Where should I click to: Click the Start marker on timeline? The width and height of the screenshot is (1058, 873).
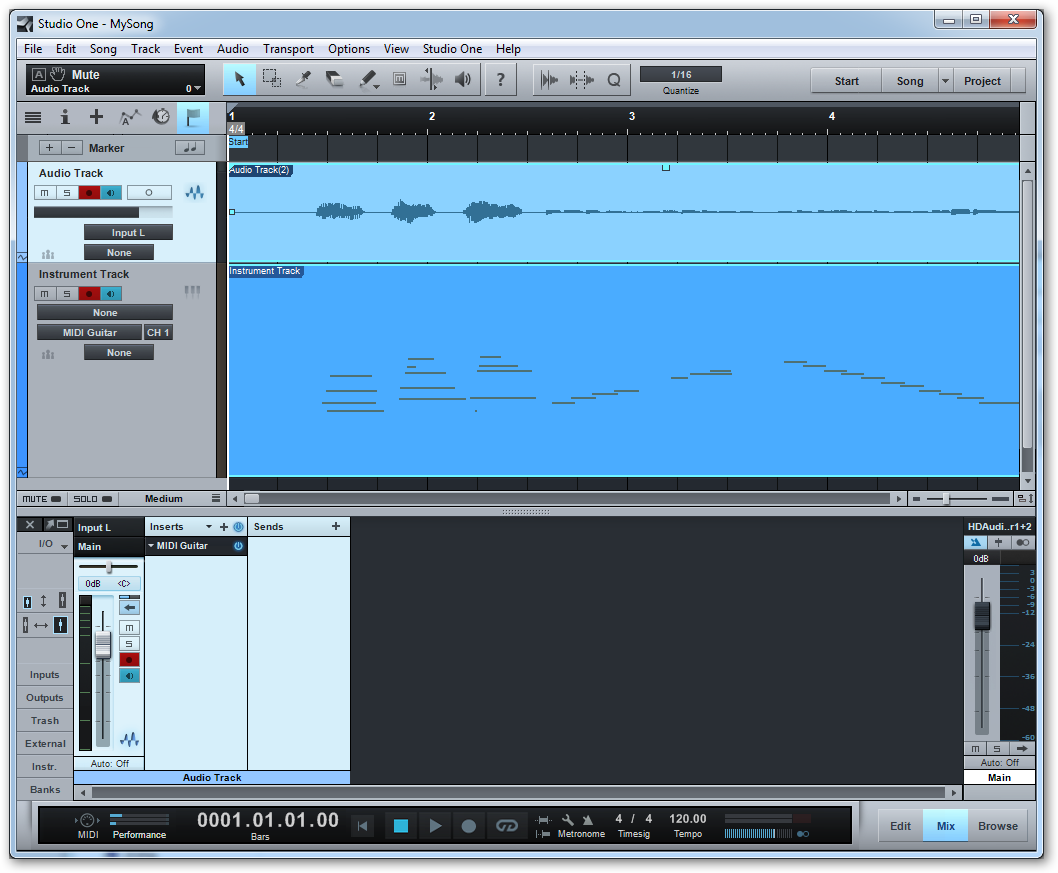point(238,142)
